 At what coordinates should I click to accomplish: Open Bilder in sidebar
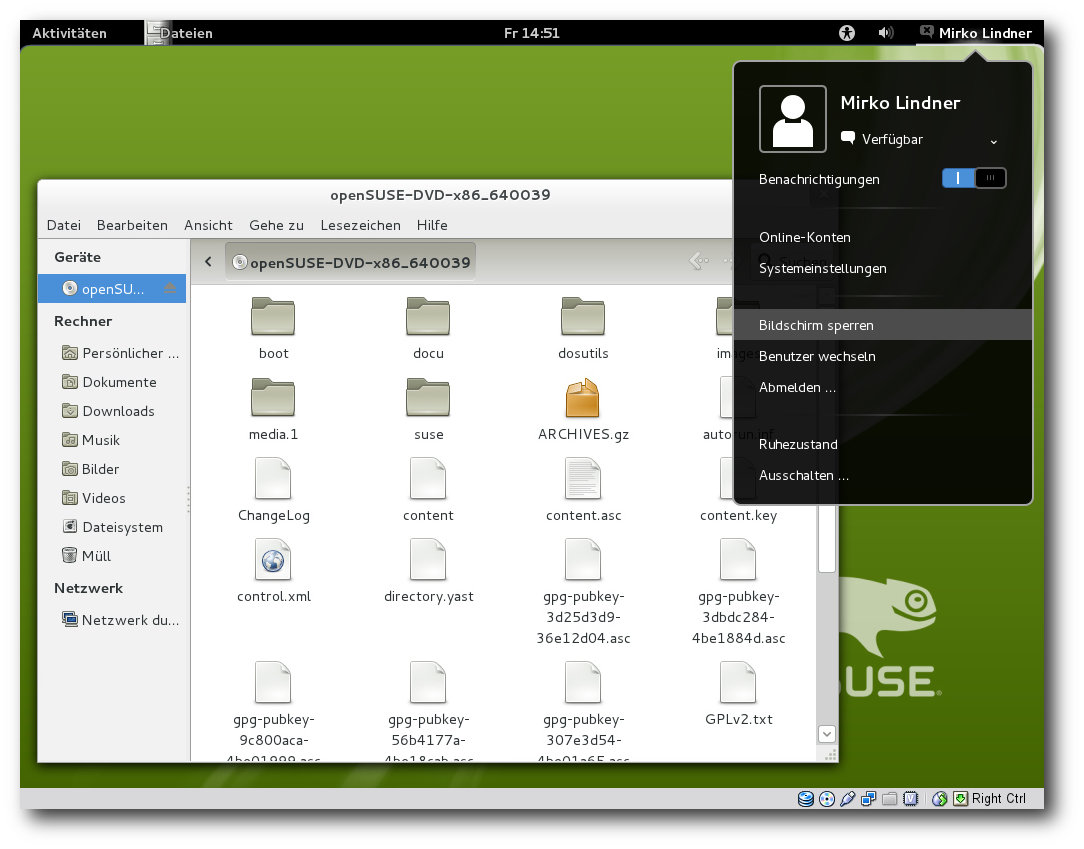pos(91,469)
